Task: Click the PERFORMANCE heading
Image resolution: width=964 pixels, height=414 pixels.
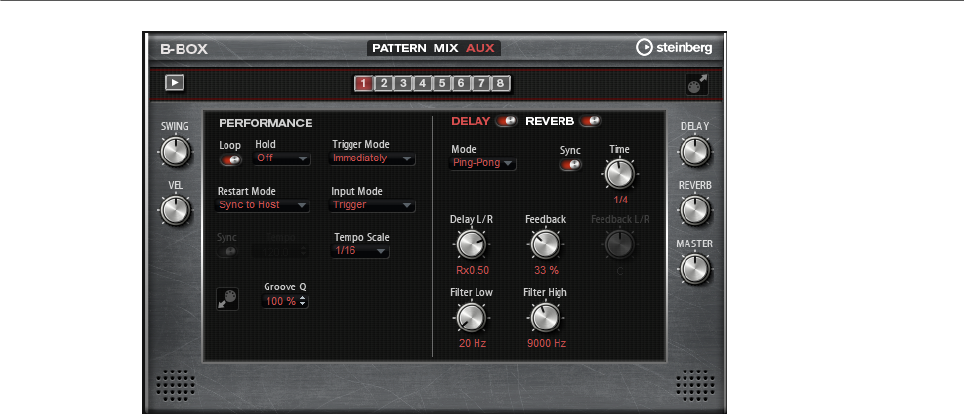Action: coord(266,123)
